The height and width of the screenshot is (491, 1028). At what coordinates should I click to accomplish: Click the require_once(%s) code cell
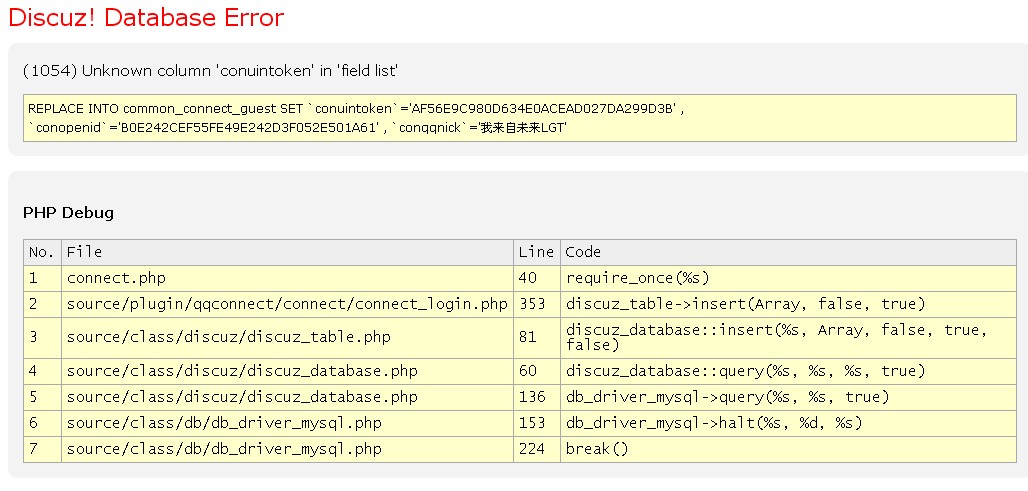(x=637, y=278)
